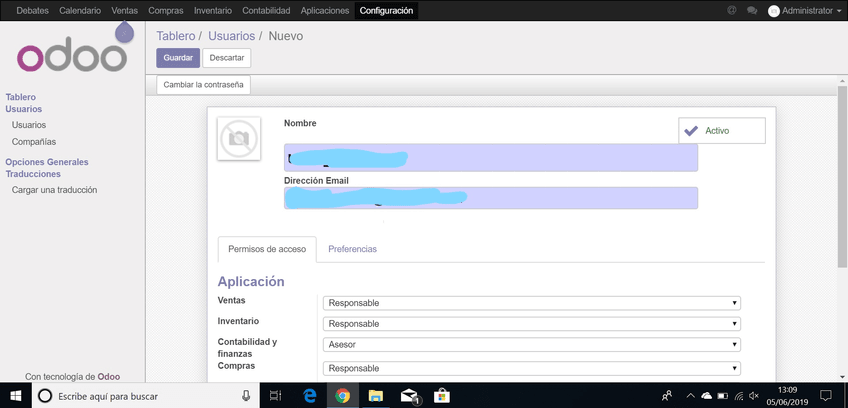Click the Nombre input field

[490, 158]
